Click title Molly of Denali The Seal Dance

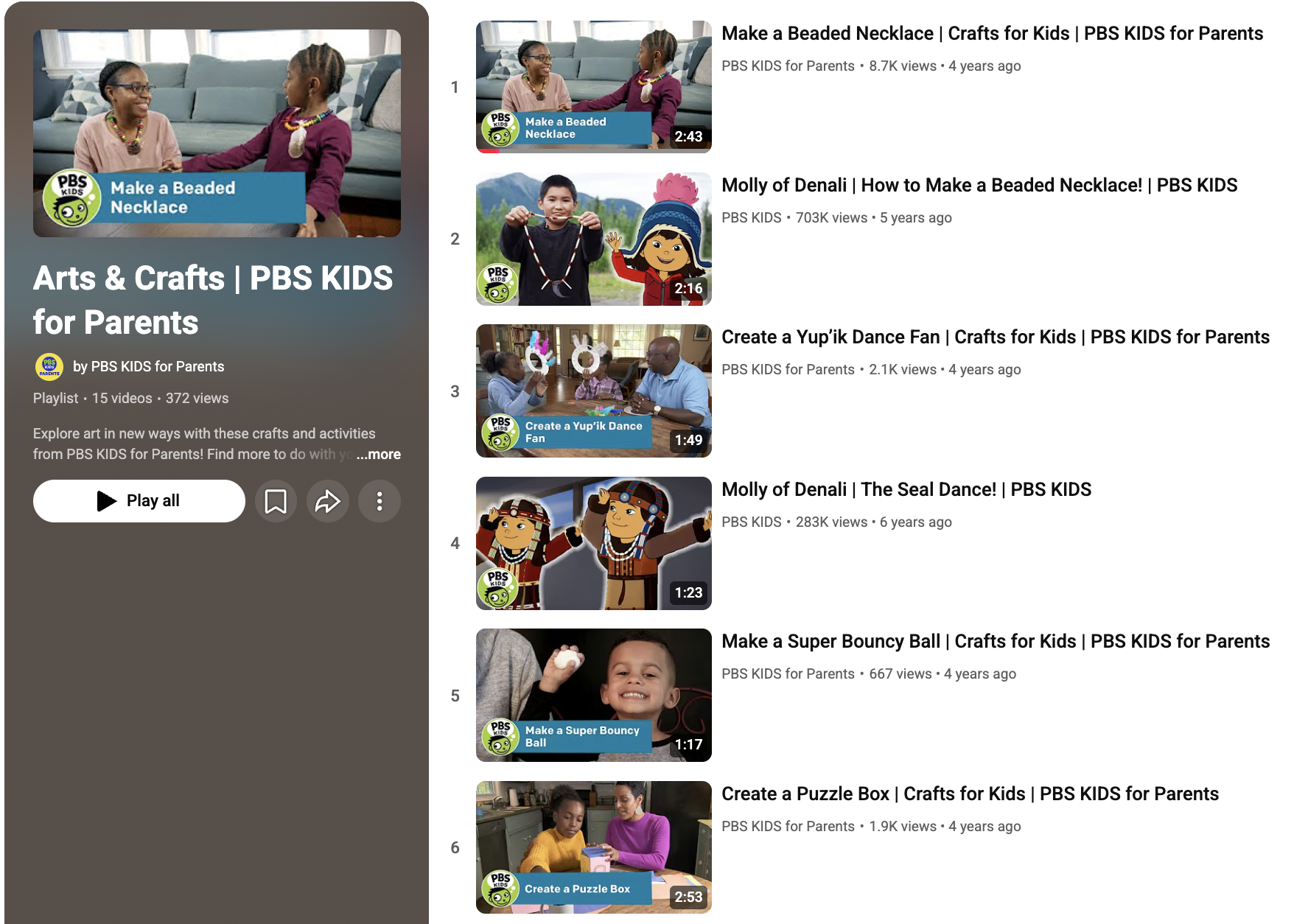click(x=906, y=490)
